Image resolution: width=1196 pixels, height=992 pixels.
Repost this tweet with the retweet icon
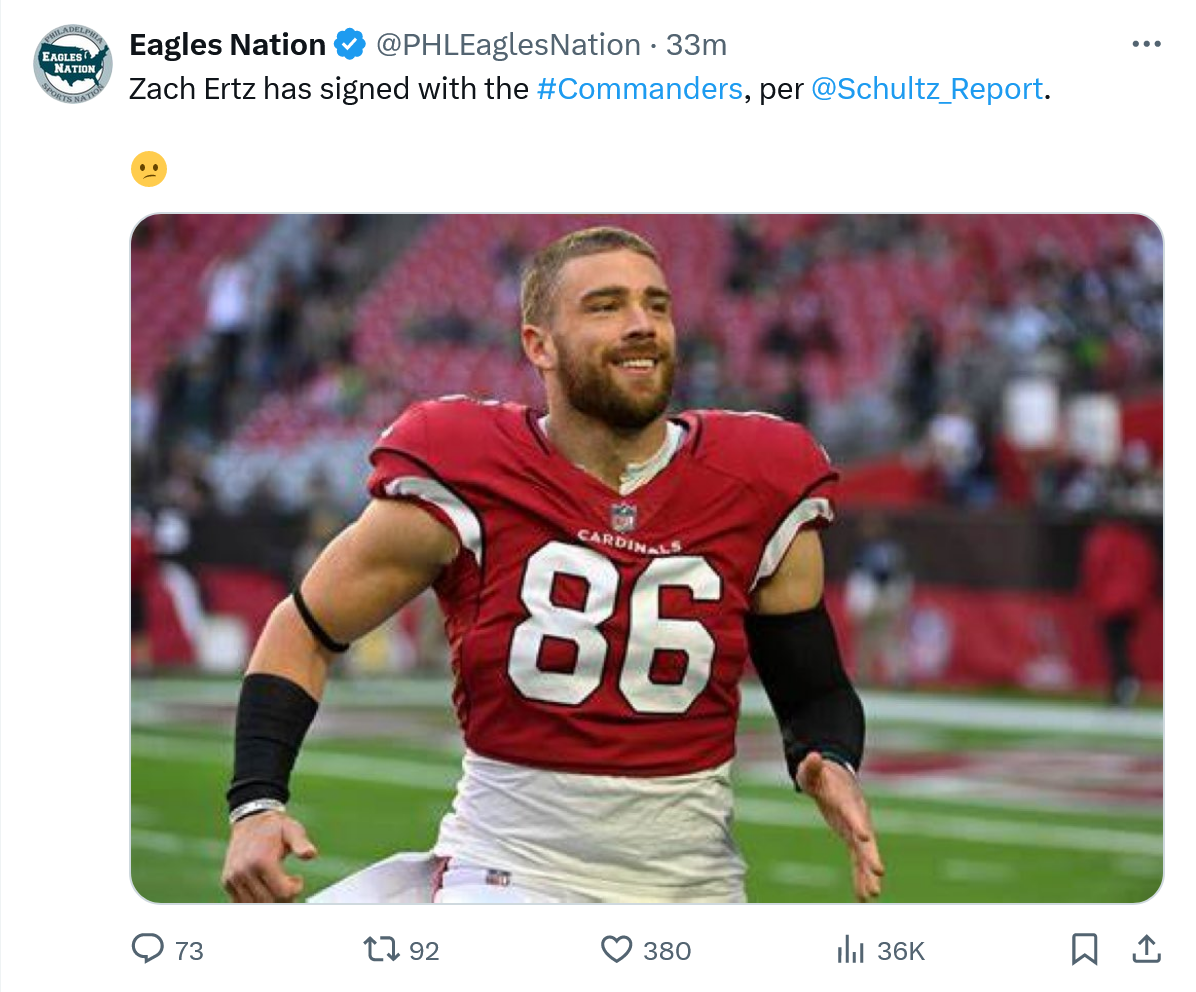381,949
